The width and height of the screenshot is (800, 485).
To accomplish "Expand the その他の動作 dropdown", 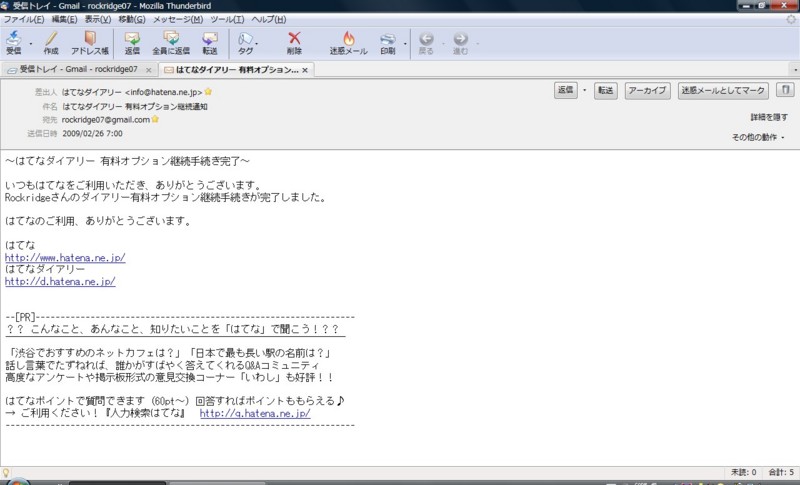I will (758, 137).
